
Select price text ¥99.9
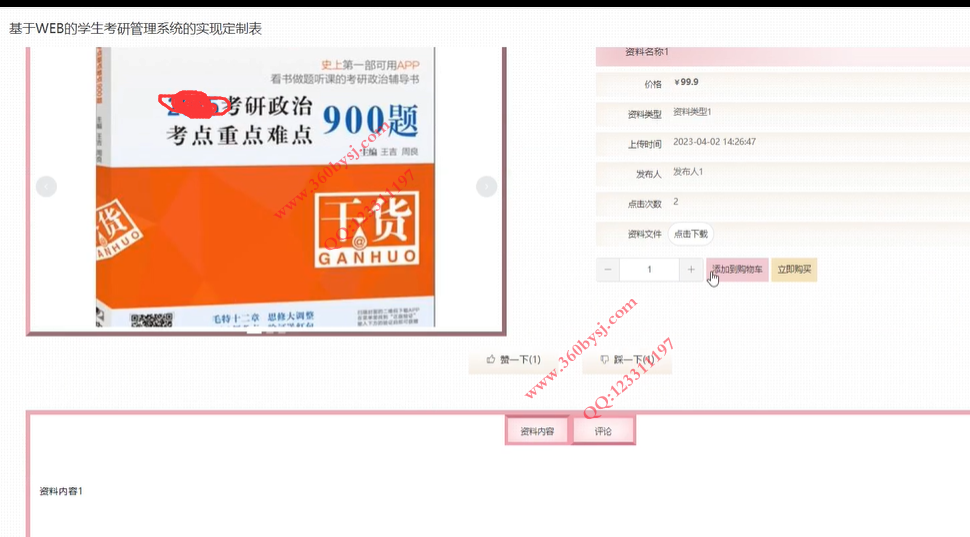click(x=686, y=82)
